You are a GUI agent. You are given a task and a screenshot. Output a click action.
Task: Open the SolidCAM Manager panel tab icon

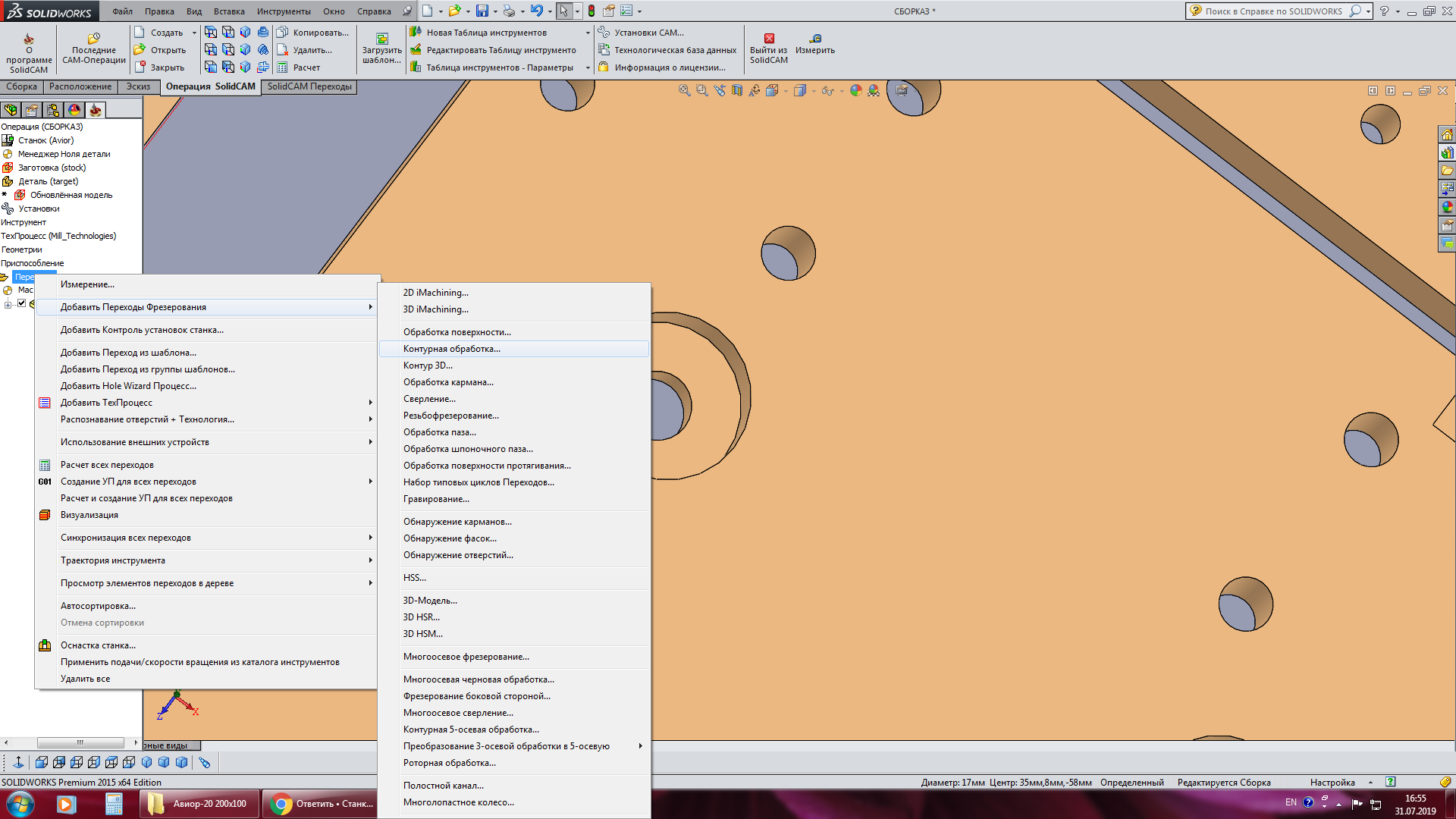click(x=95, y=111)
